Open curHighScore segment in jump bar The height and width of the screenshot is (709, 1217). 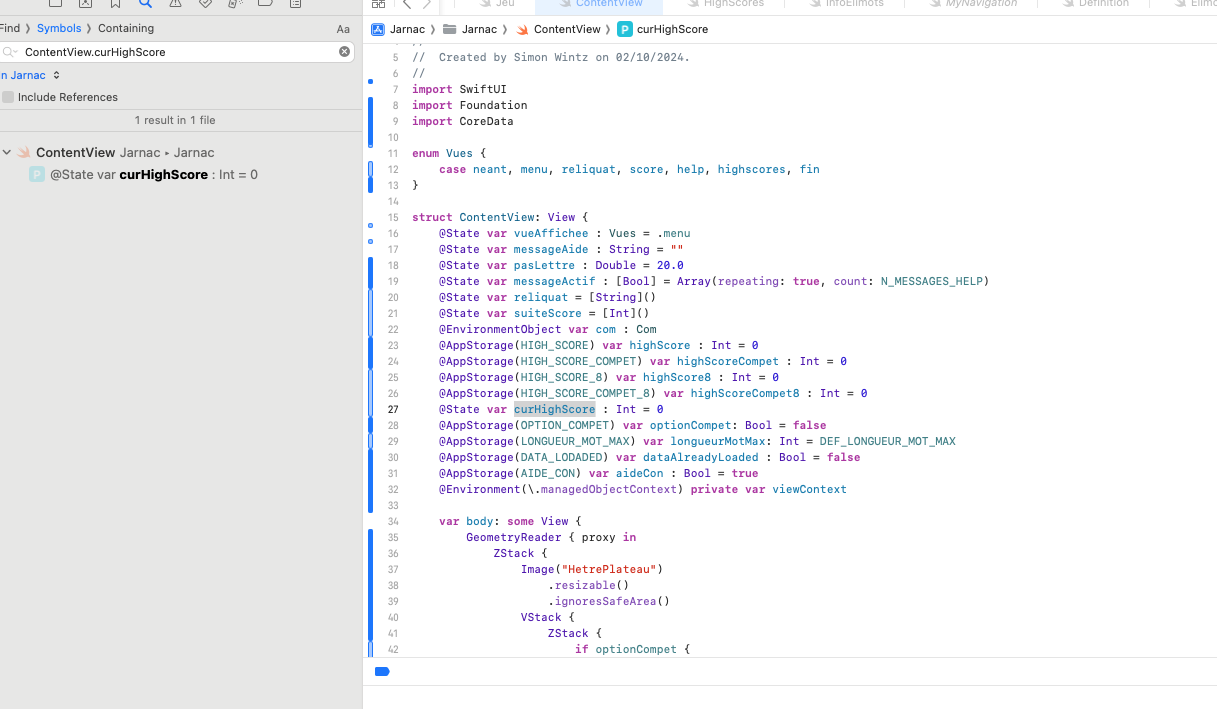point(672,29)
